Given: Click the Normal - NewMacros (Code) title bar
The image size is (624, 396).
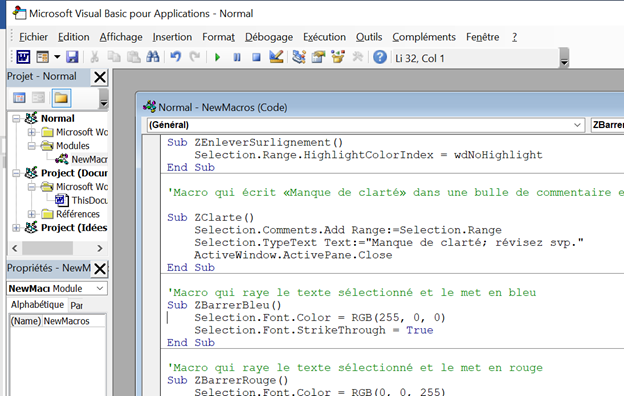Looking at the screenshot, I should (380, 107).
